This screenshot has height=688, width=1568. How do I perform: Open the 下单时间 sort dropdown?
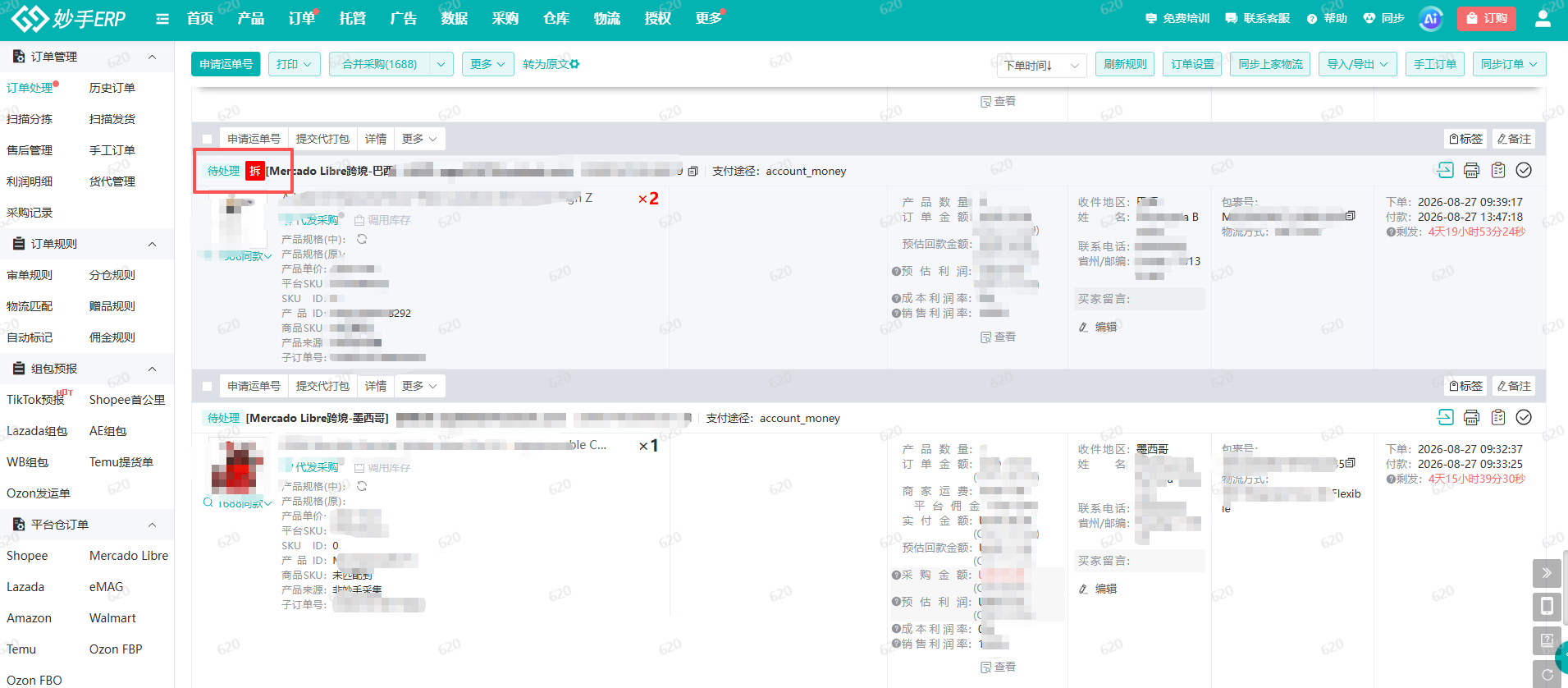pyautogui.click(x=1041, y=65)
